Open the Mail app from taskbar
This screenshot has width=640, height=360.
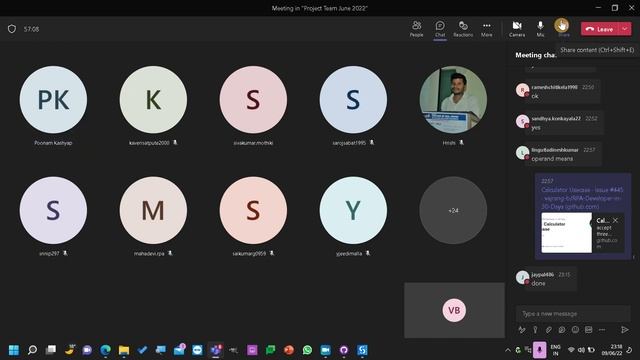pos(179,350)
